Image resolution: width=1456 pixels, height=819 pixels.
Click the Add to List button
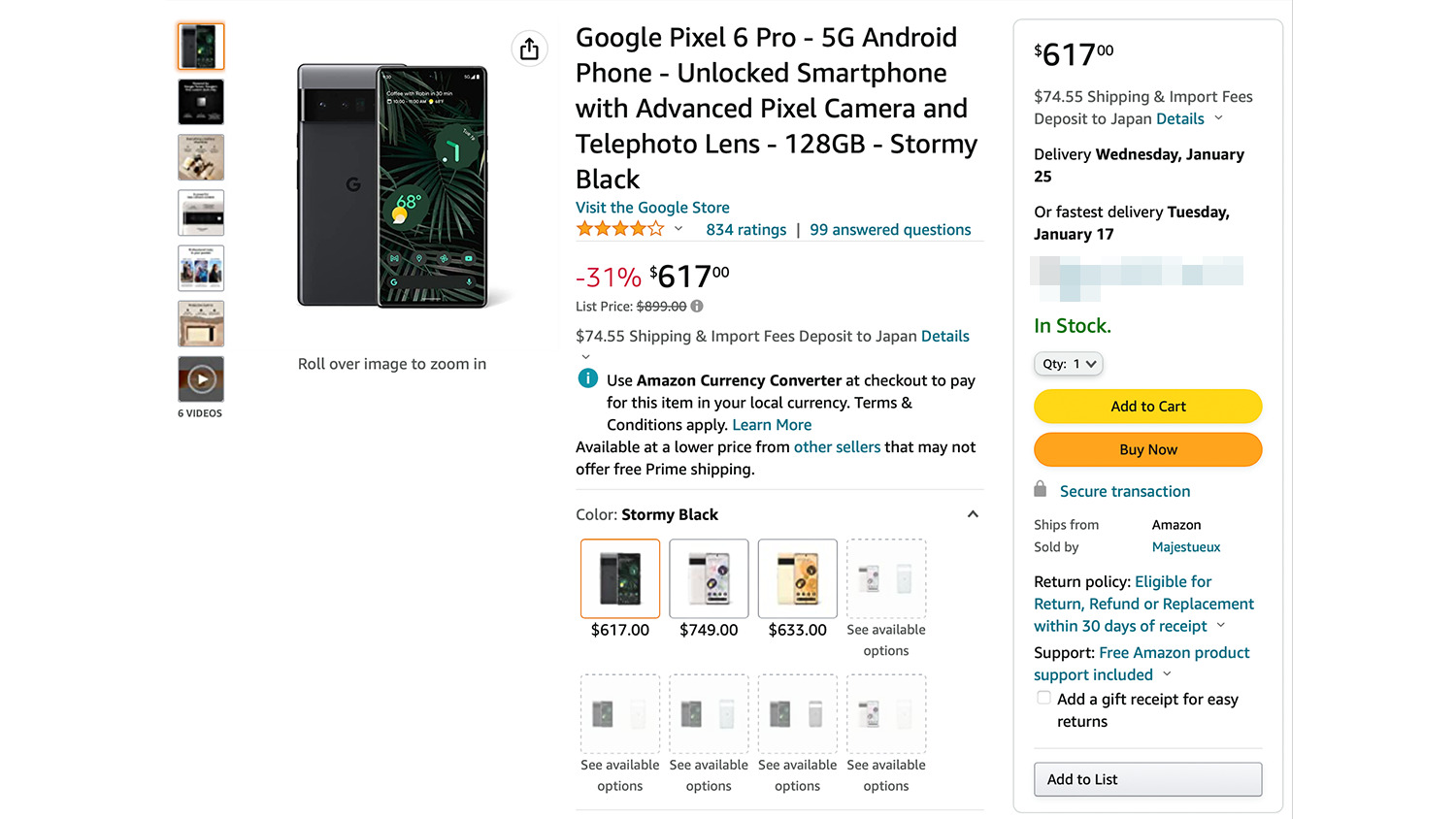point(1147,779)
